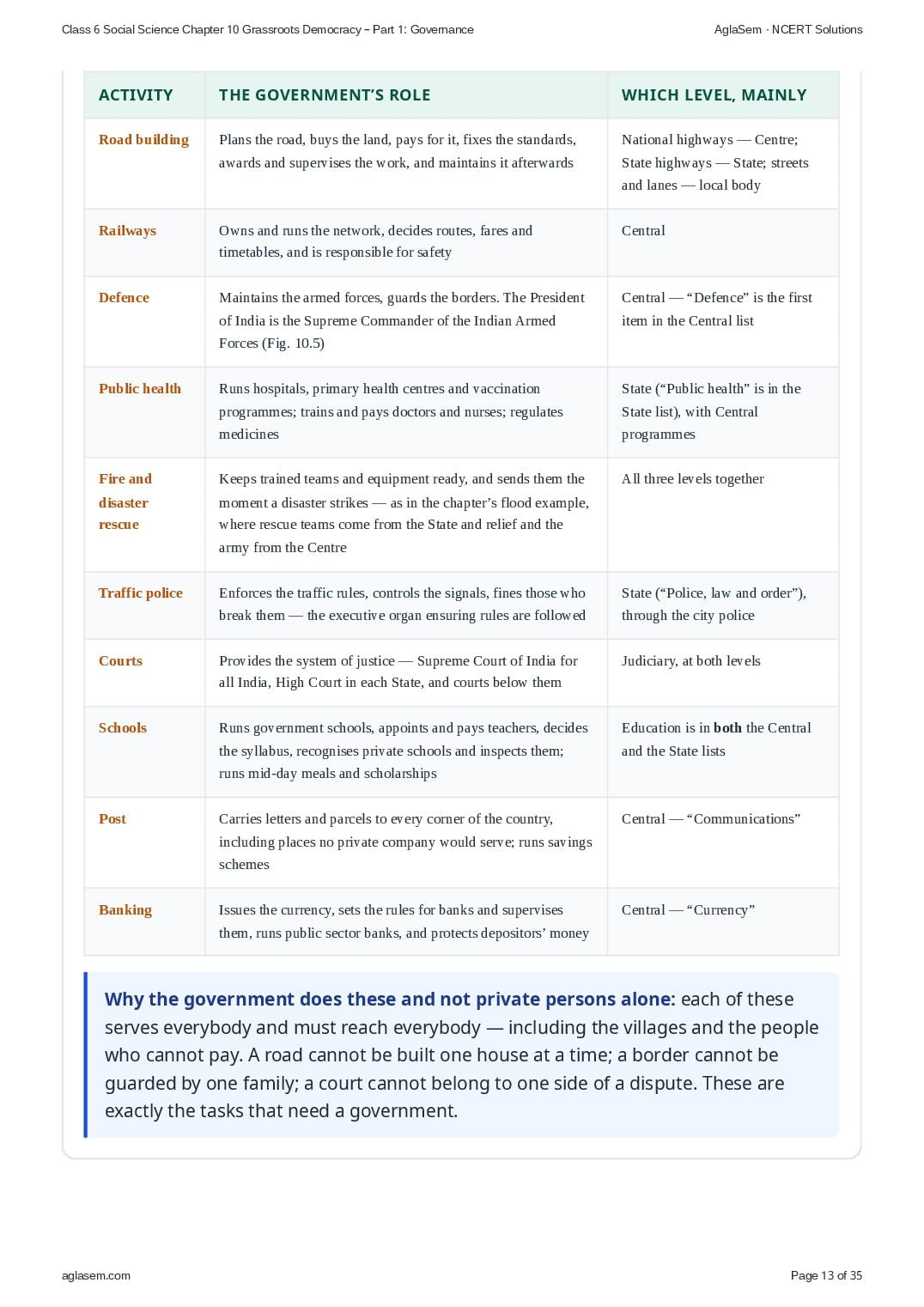Select the Railways row label
The width and height of the screenshot is (924, 1307).
tap(127, 230)
